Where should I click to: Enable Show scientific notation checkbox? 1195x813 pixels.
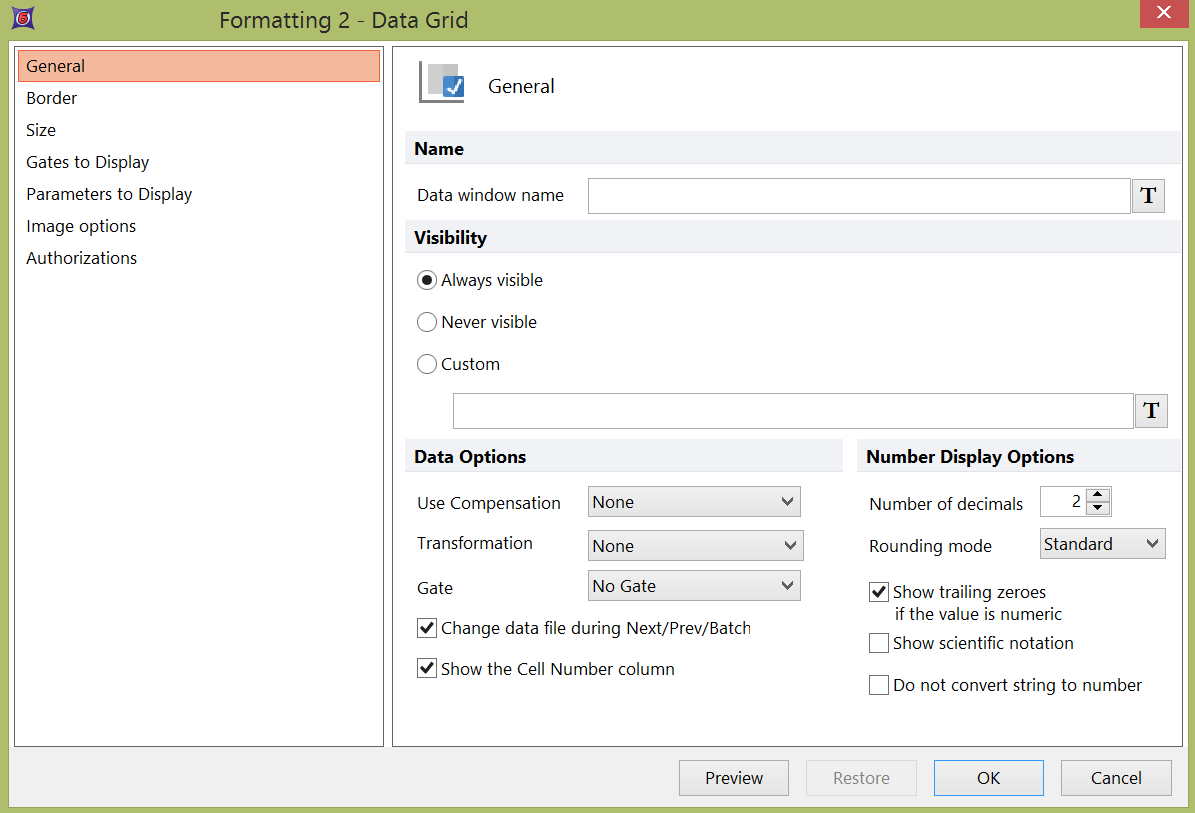click(x=879, y=643)
